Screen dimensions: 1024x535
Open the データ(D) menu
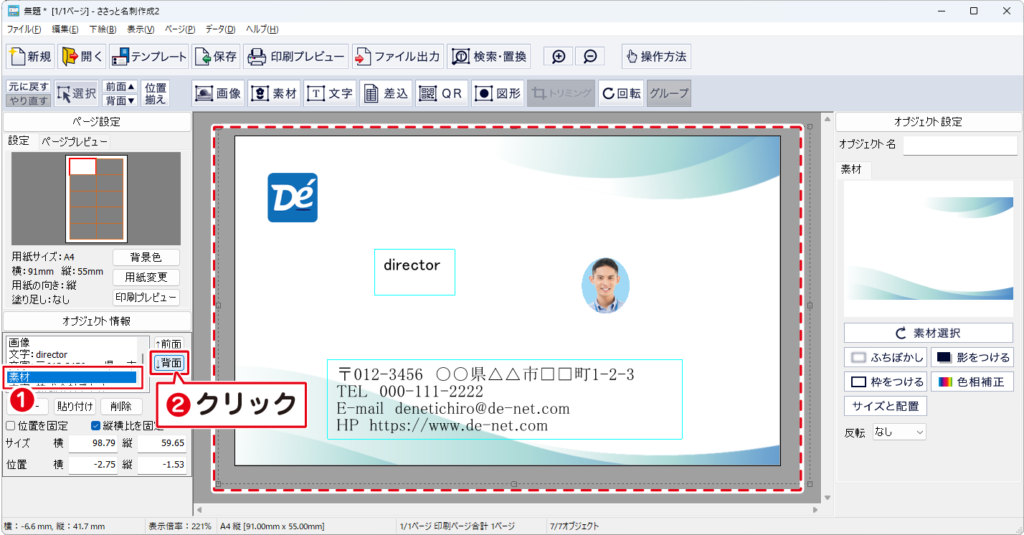[x=220, y=29]
